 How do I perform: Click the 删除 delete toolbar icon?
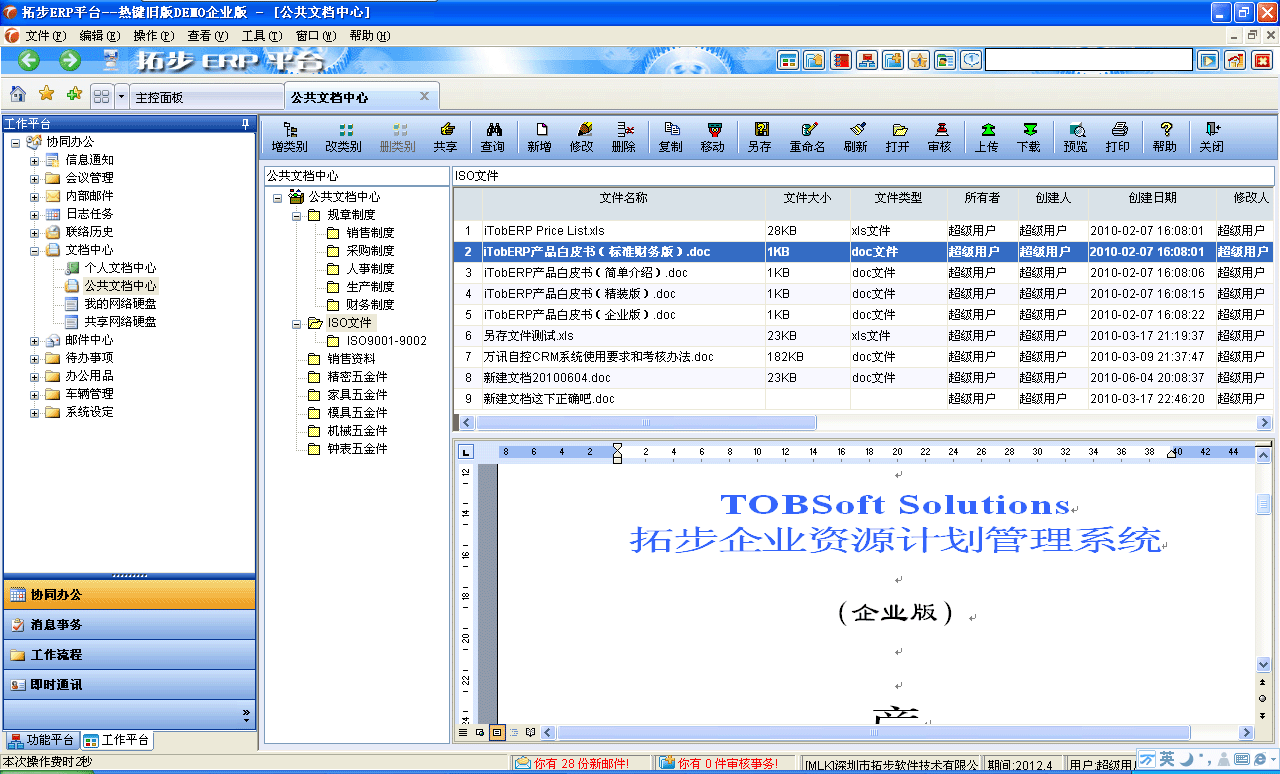623,130
